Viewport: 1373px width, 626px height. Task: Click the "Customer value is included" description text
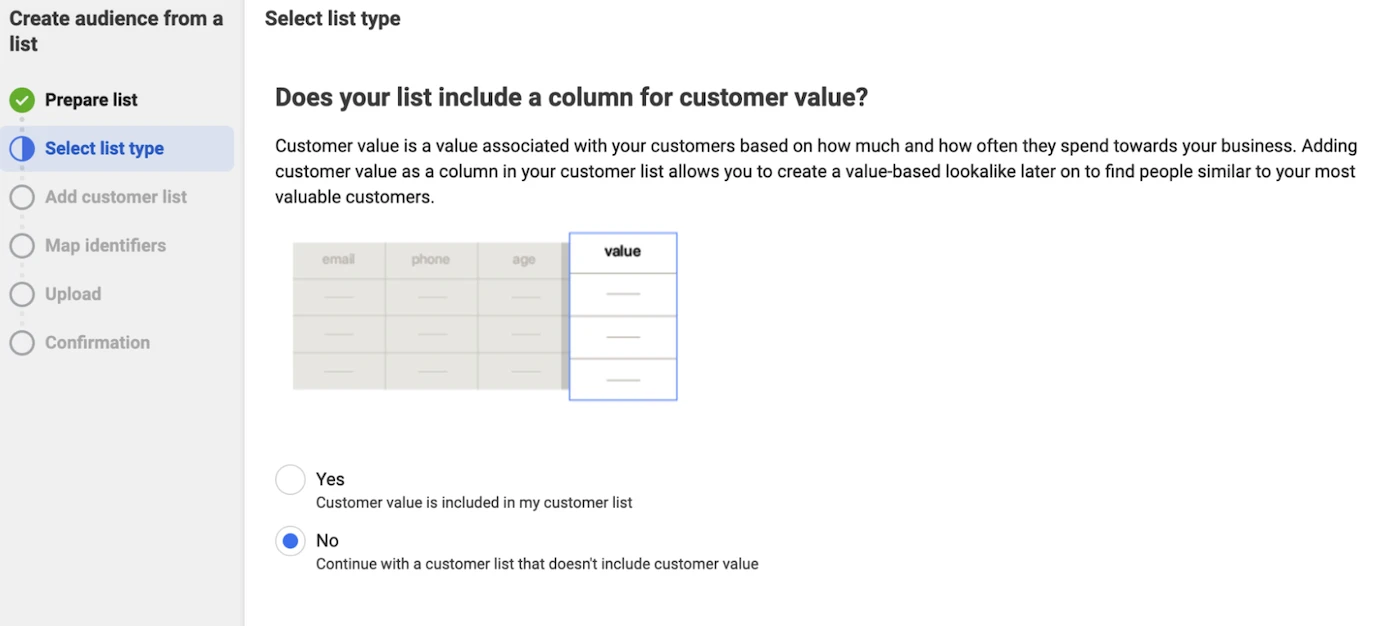(474, 503)
